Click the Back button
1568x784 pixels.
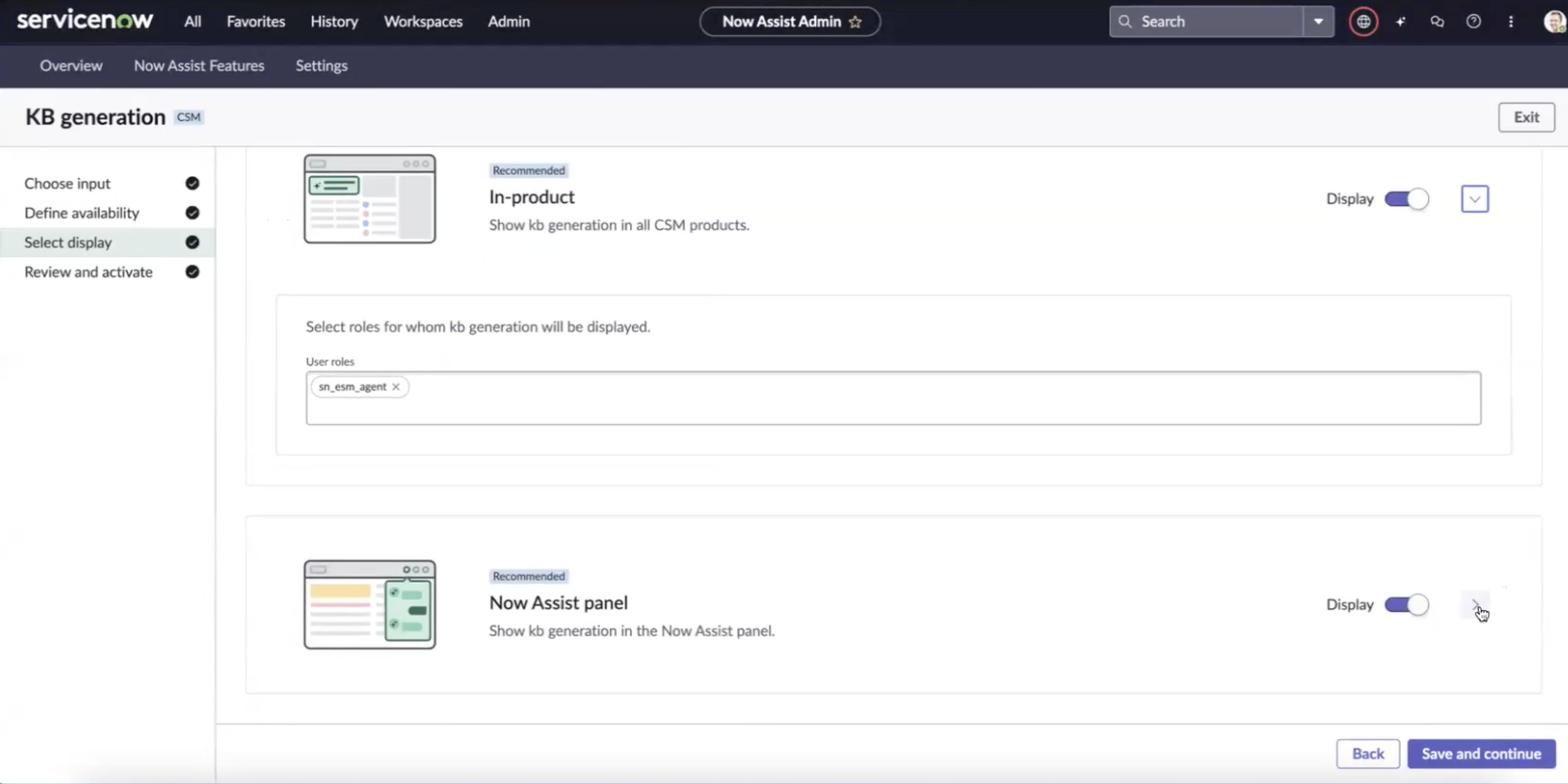[x=1368, y=754]
